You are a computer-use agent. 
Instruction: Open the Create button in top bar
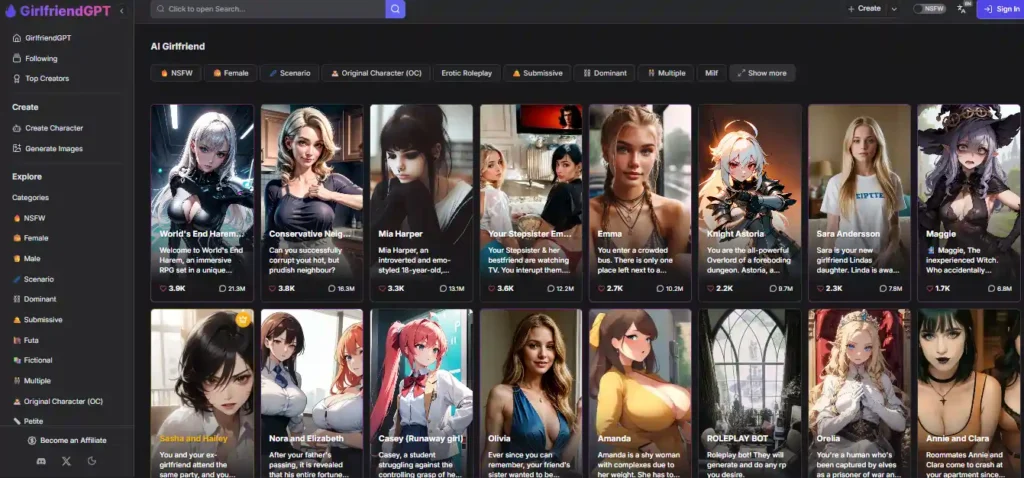tap(864, 8)
